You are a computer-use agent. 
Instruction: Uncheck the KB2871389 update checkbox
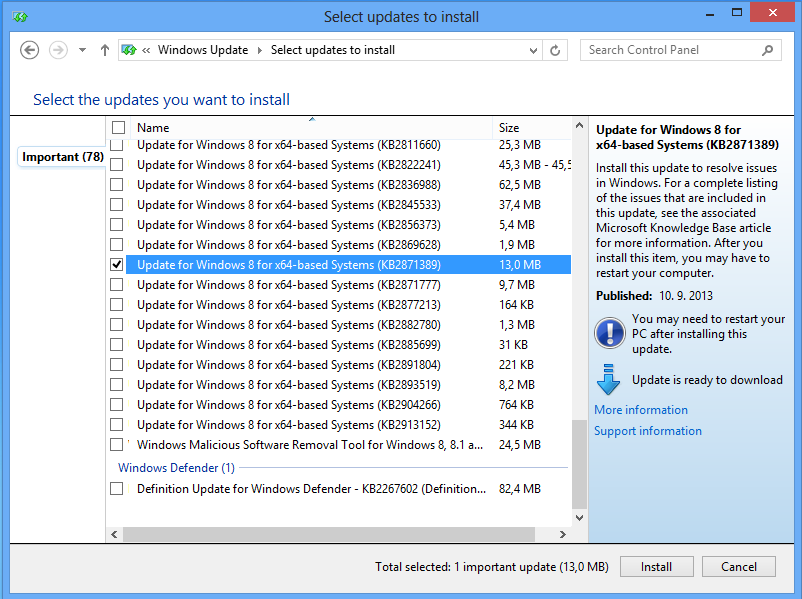tap(118, 265)
